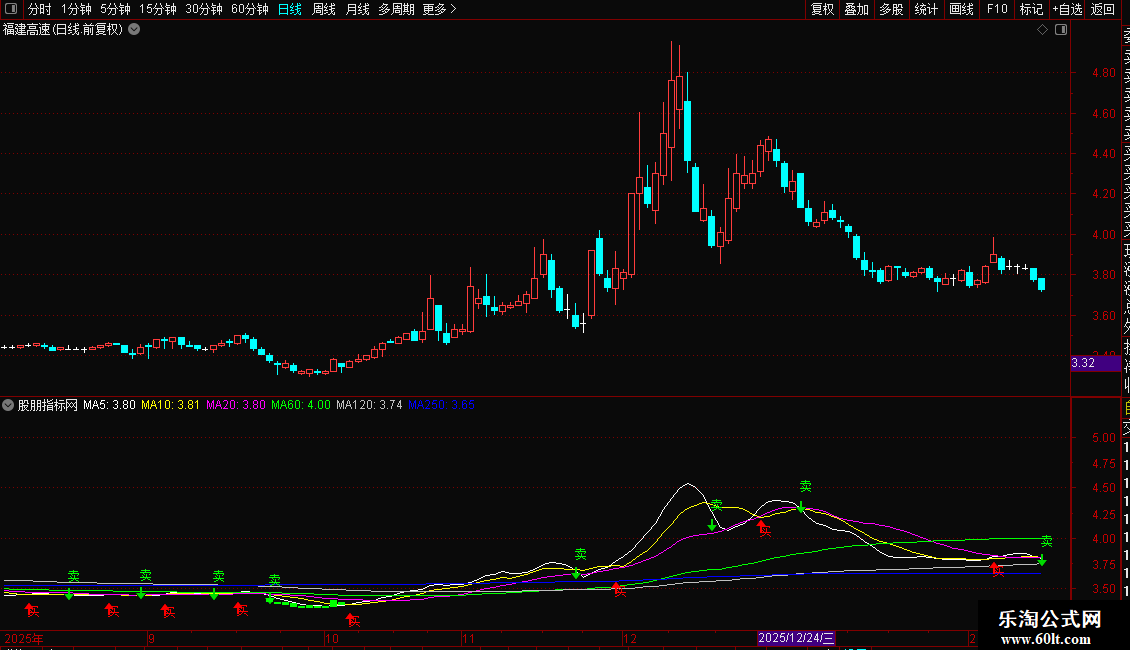This screenshot has width=1130, height=650.
Task: Switch to 分时 intraday view
Action: tap(40, 9)
